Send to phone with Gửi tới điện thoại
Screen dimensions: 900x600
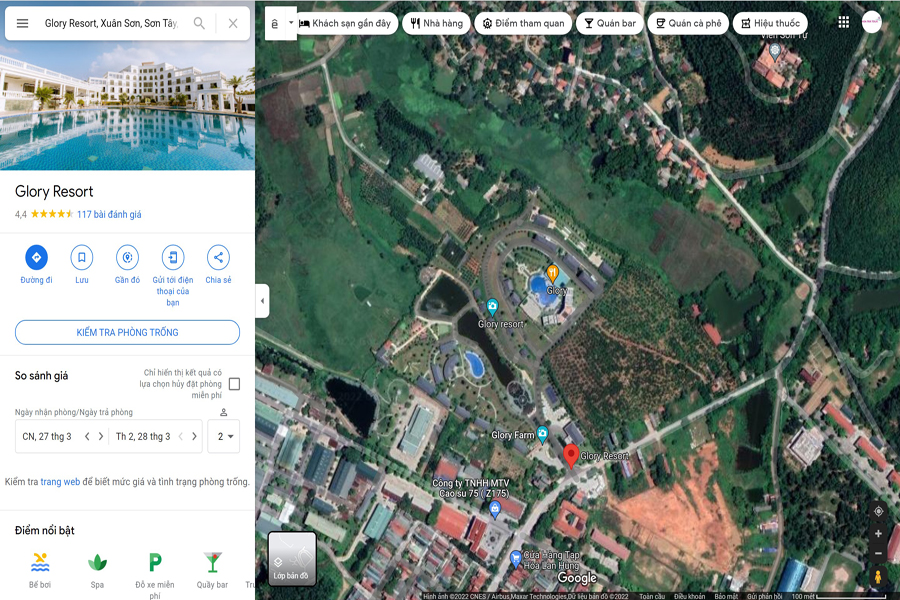pos(173,257)
